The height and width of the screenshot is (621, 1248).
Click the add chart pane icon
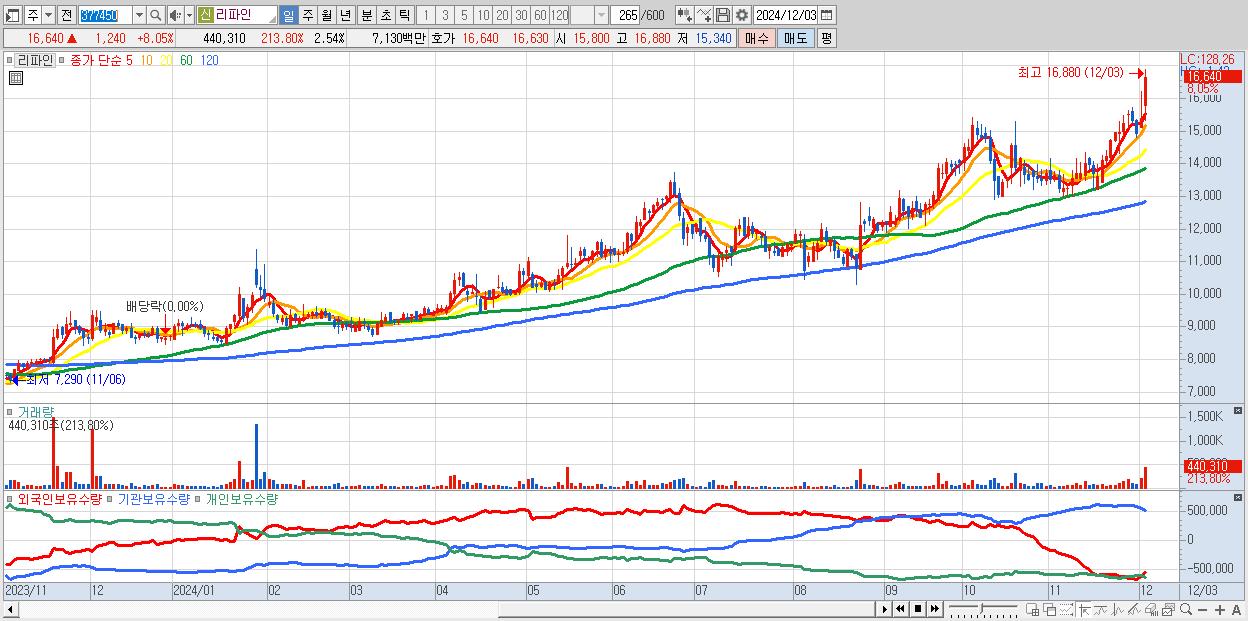(1033, 609)
